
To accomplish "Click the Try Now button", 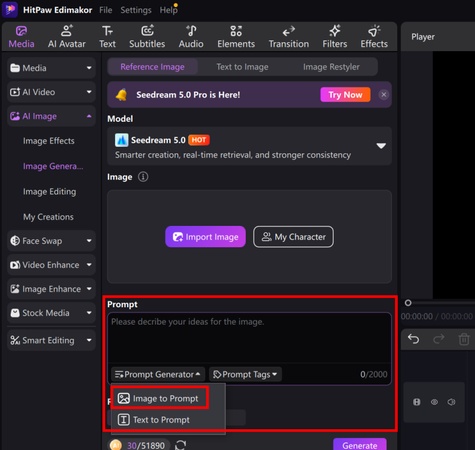I will pyautogui.click(x=345, y=95).
